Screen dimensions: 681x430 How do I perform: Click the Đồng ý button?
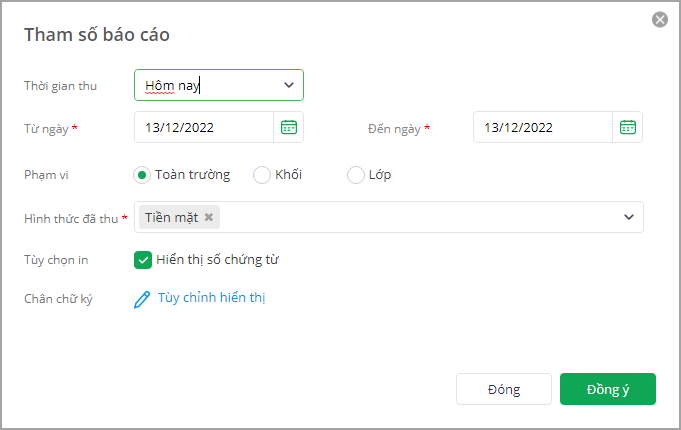point(608,389)
